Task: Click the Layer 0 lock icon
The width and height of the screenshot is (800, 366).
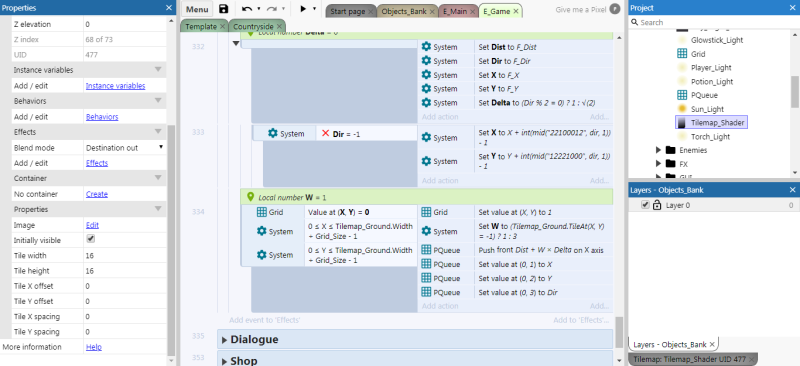Action: 657,205
